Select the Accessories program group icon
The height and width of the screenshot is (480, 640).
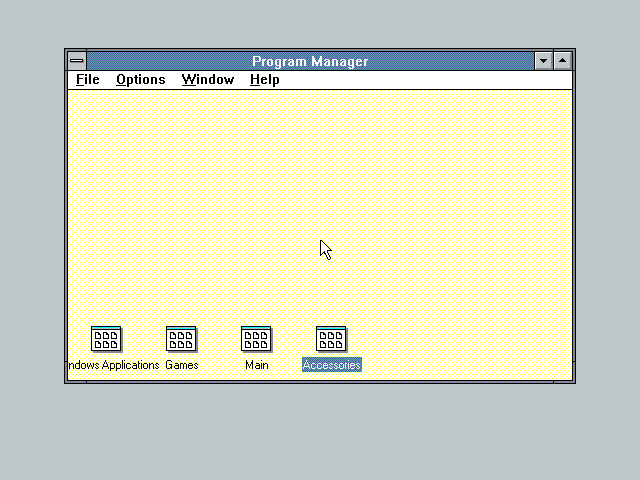[x=331, y=339]
